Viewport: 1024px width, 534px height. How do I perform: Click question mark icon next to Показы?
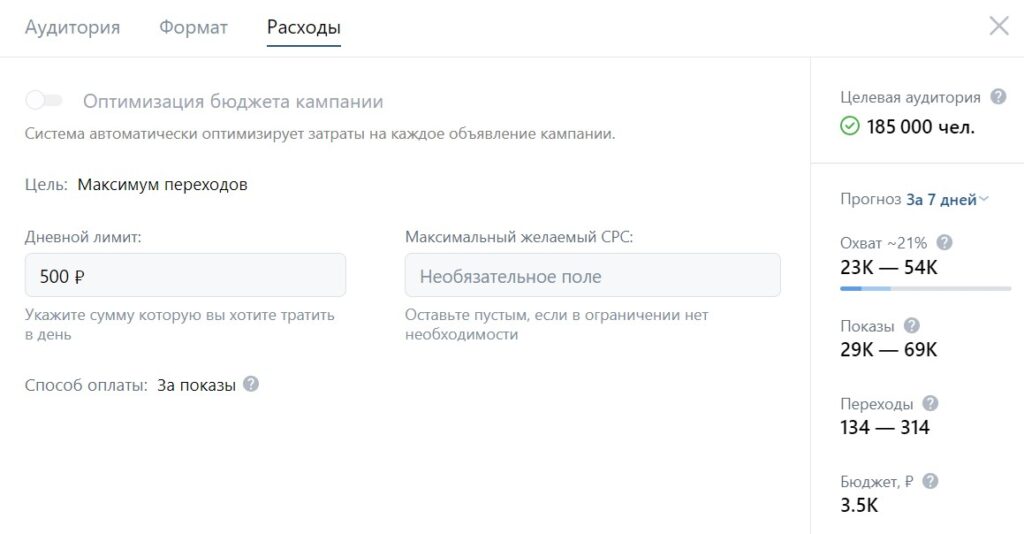click(x=911, y=326)
